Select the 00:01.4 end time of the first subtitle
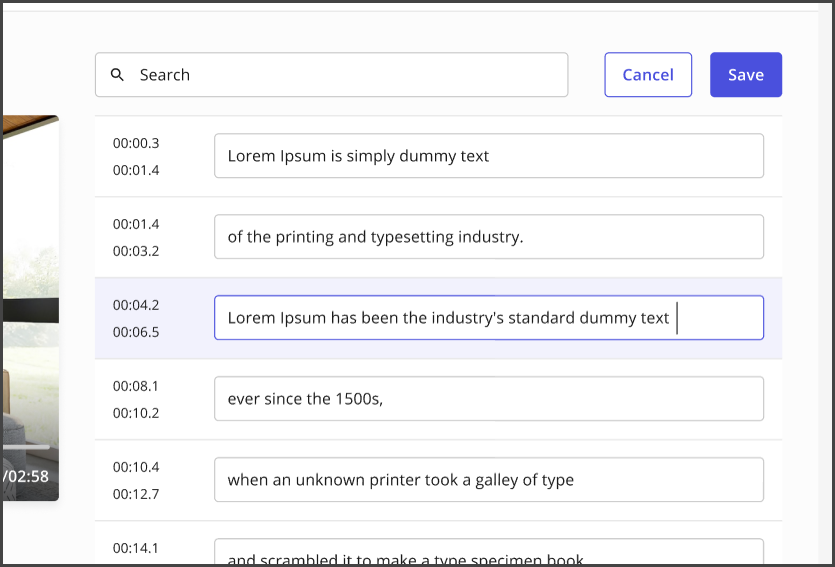 coord(136,170)
